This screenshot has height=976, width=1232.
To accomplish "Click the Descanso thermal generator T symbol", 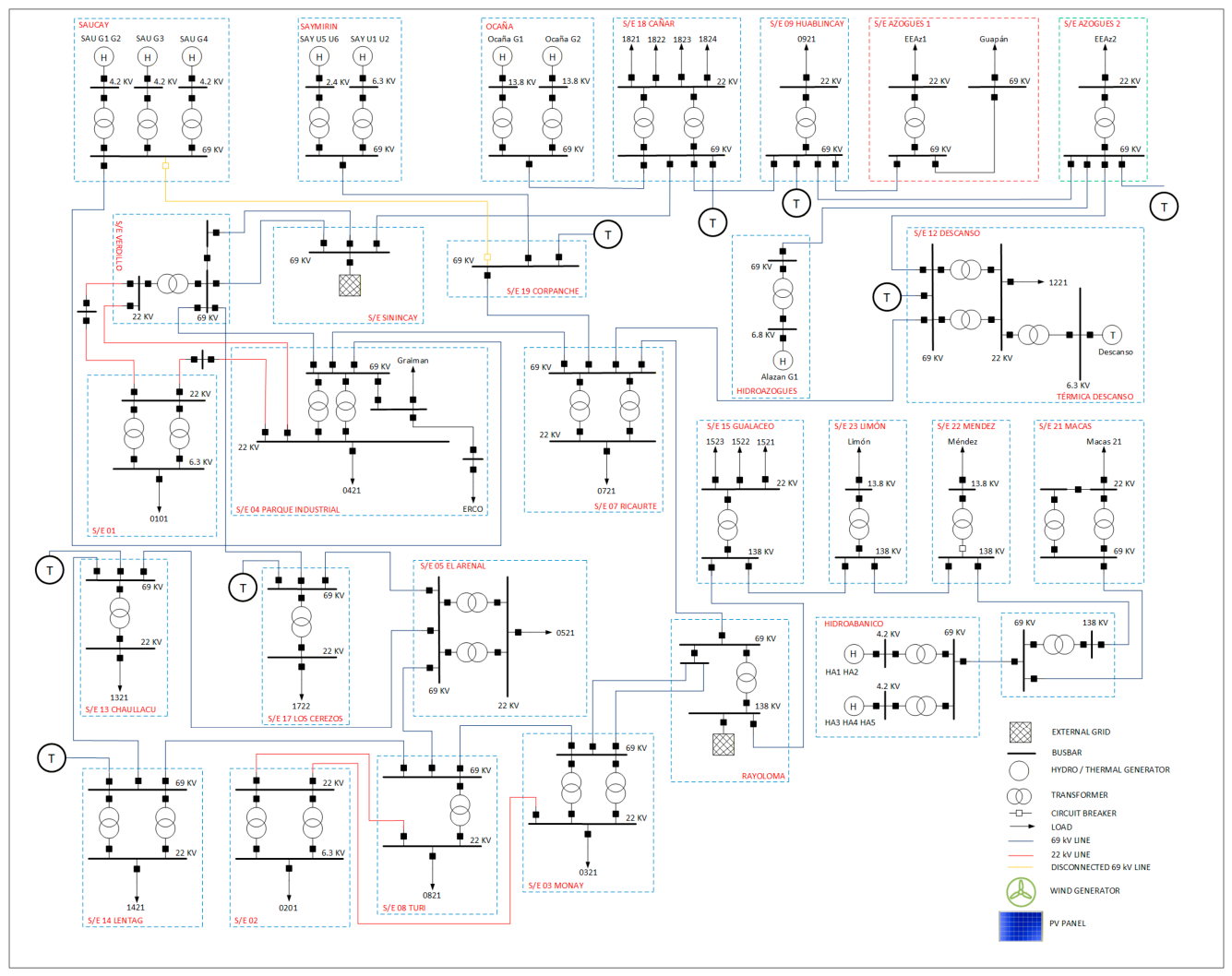I will tap(1113, 335).
